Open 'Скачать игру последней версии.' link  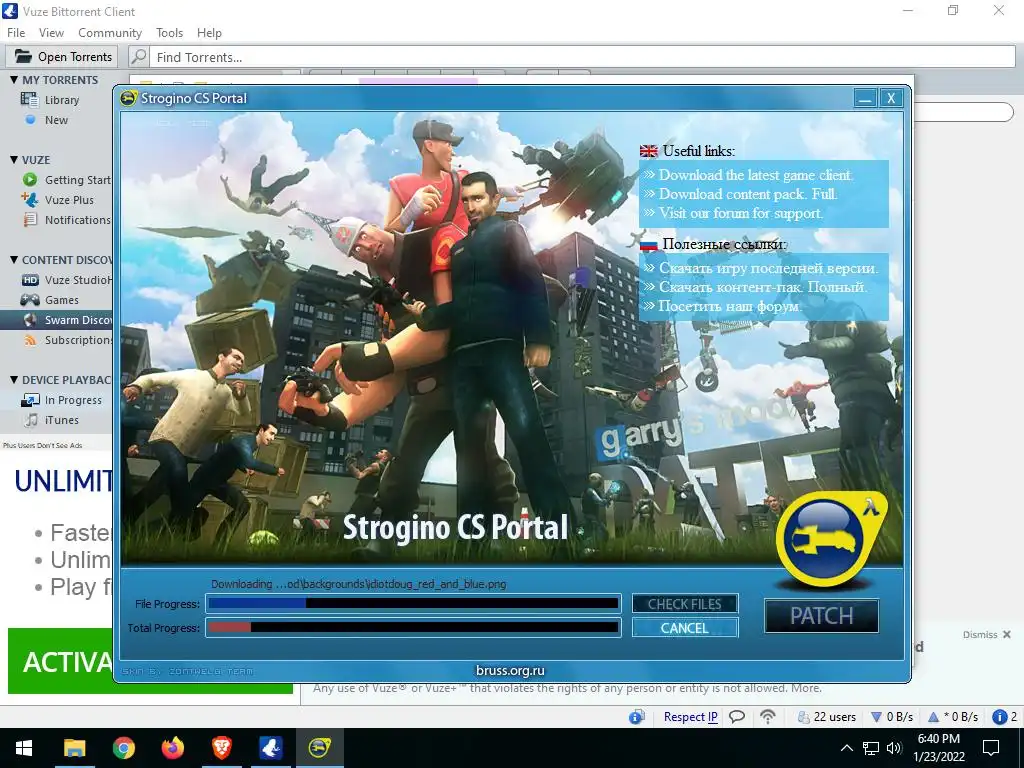(769, 268)
